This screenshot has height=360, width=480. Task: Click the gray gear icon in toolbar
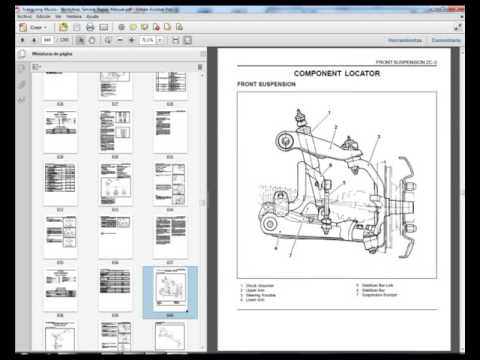(121, 27)
